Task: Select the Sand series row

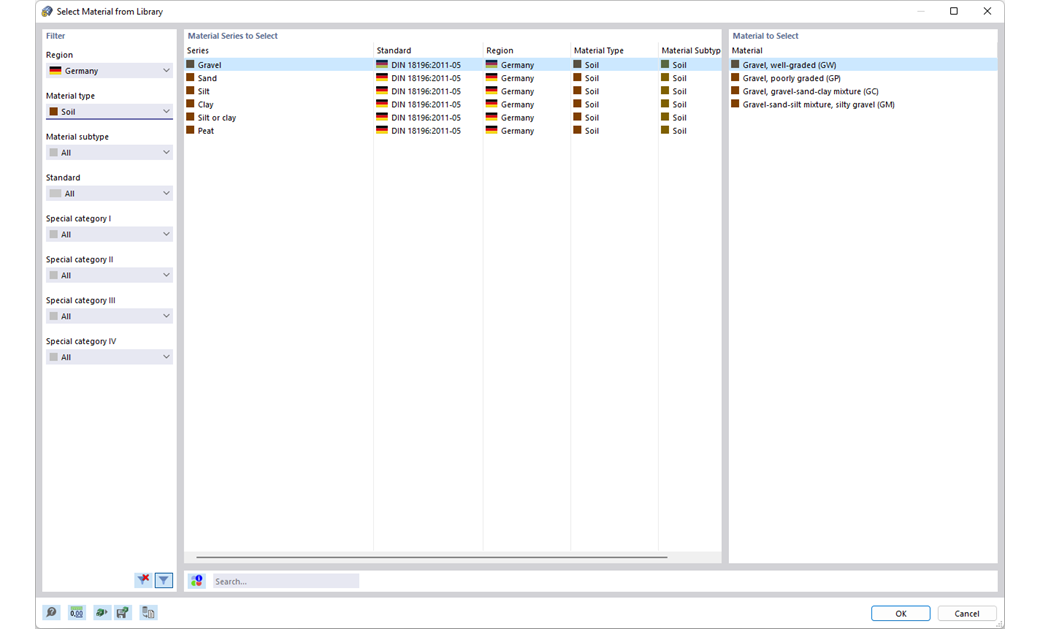Action: click(x=452, y=78)
